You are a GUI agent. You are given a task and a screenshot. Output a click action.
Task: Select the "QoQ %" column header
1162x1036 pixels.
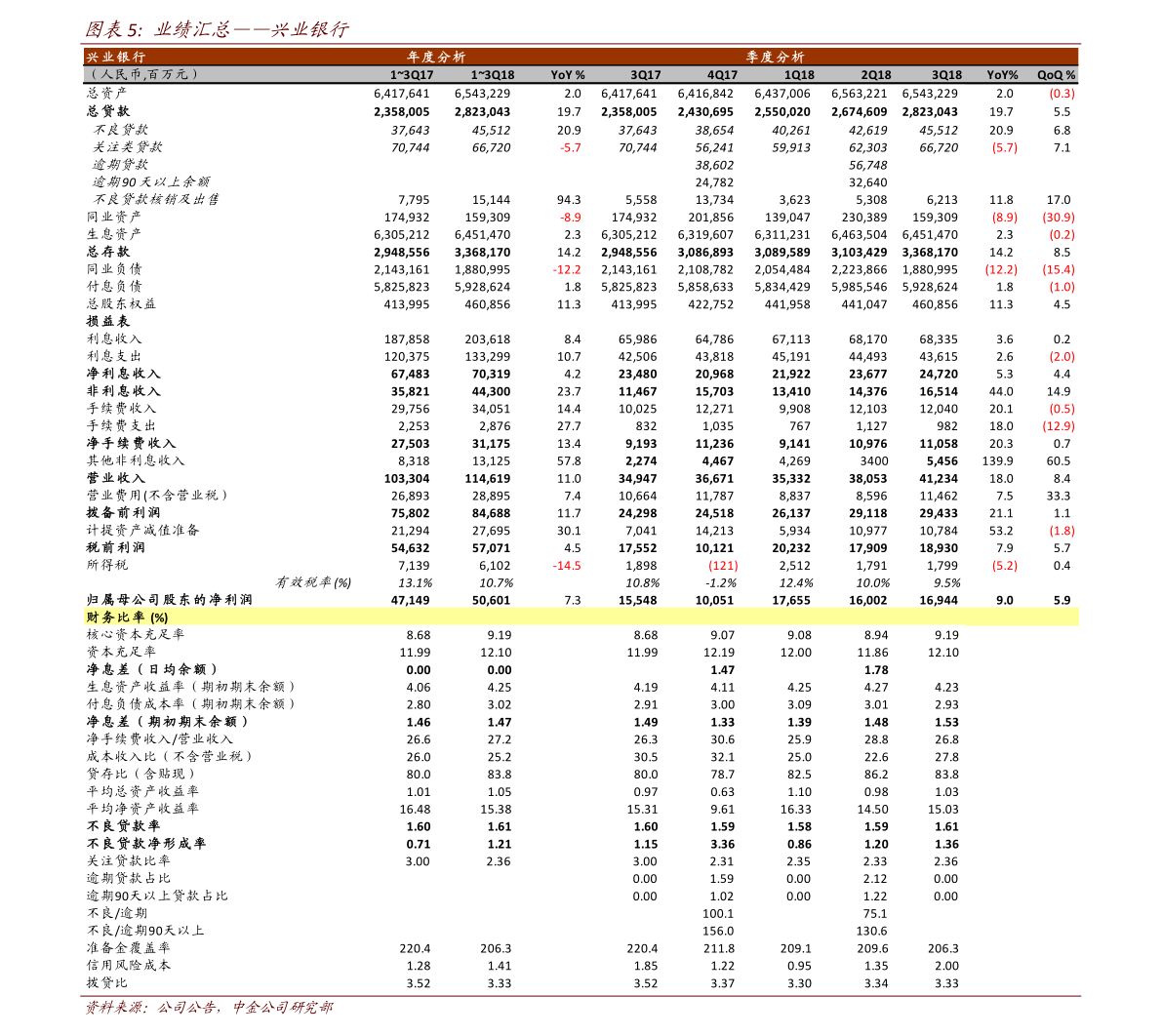tap(1056, 75)
